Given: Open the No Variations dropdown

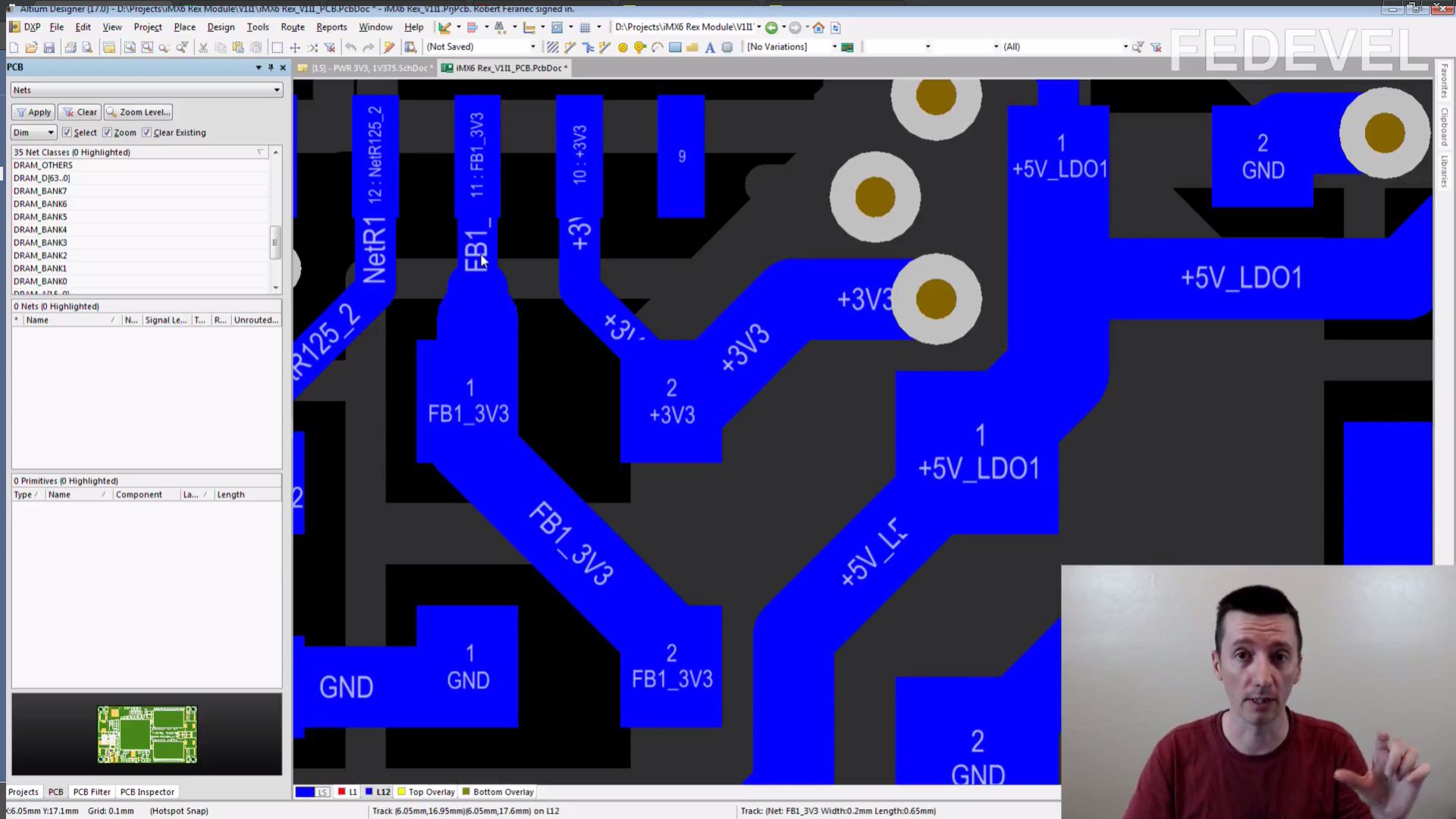Looking at the screenshot, I should click(x=834, y=47).
